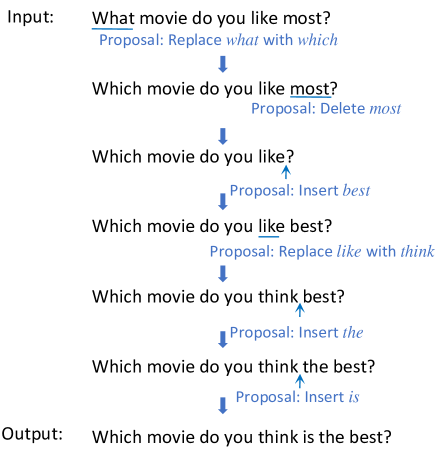Click the down arrow below 'Delete most' proposal
Screen dimensions: 436x453
[x=223, y=136]
